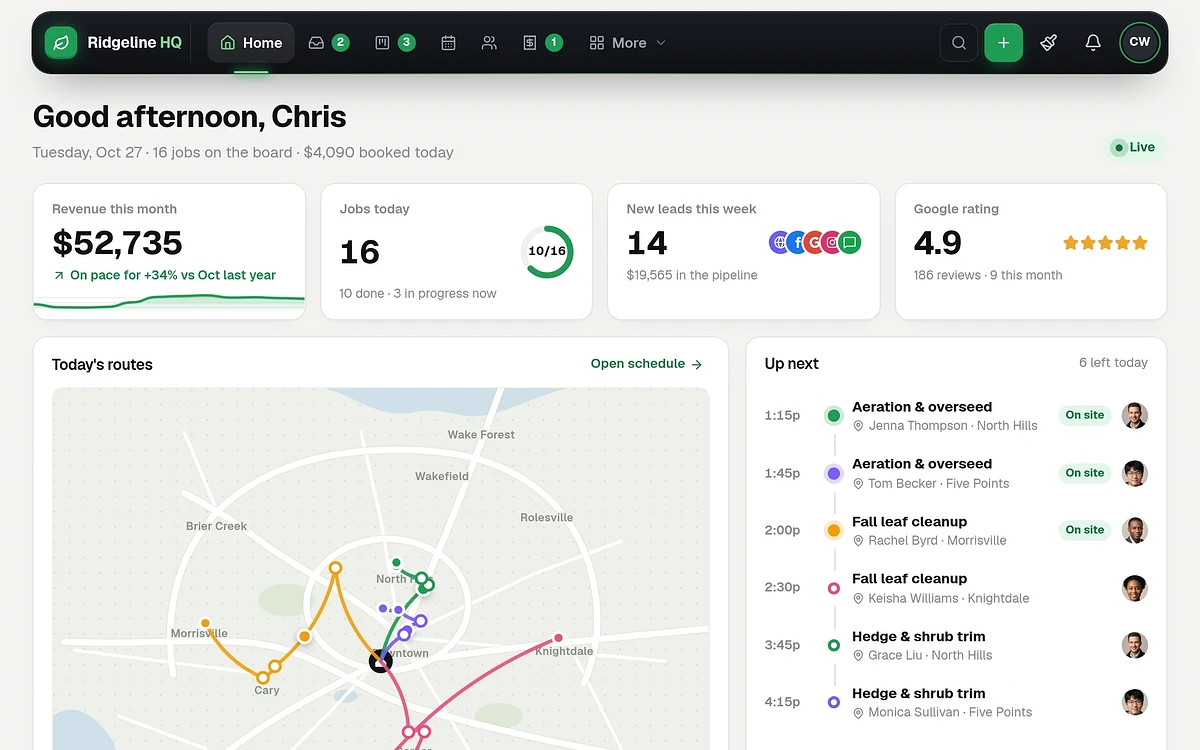Image resolution: width=1200 pixels, height=750 pixels.
Task: Expand the More menu
Action: [x=628, y=43]
